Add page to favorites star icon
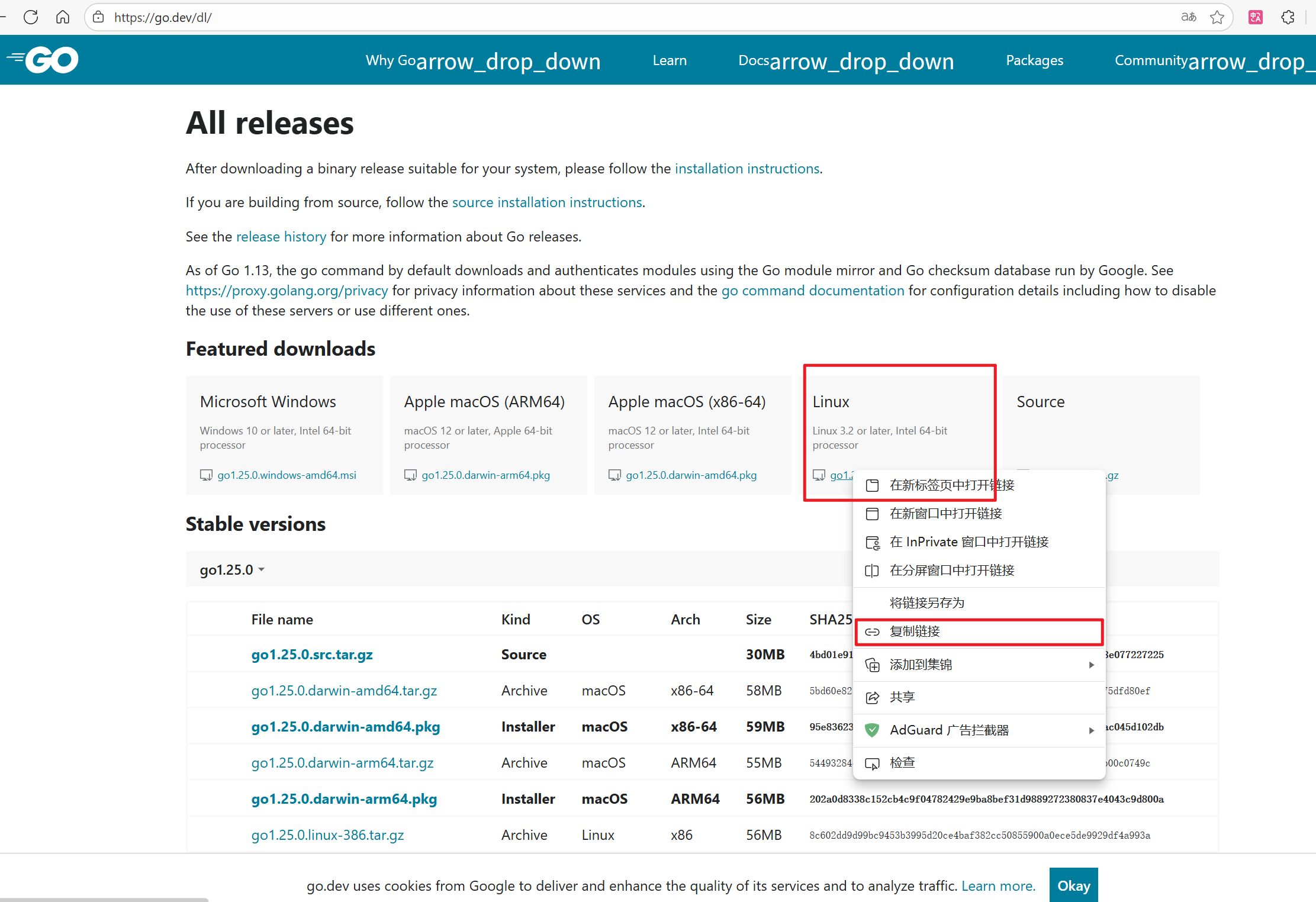The width and height of the screenshot is (1316, 902). click(x=1217, y=17)
